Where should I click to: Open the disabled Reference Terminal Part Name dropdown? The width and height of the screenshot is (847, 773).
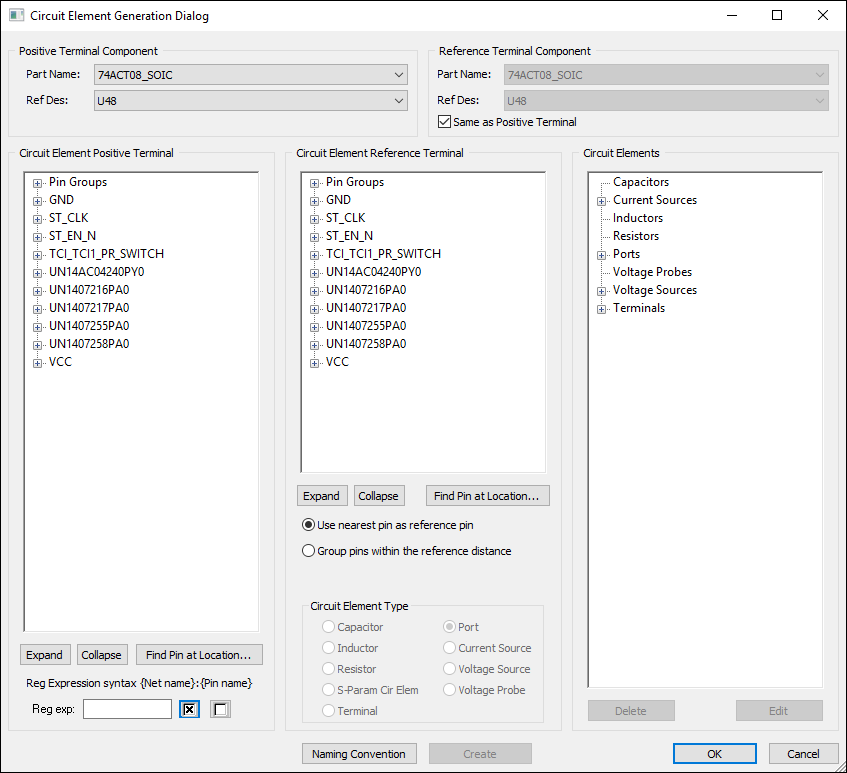819,74
